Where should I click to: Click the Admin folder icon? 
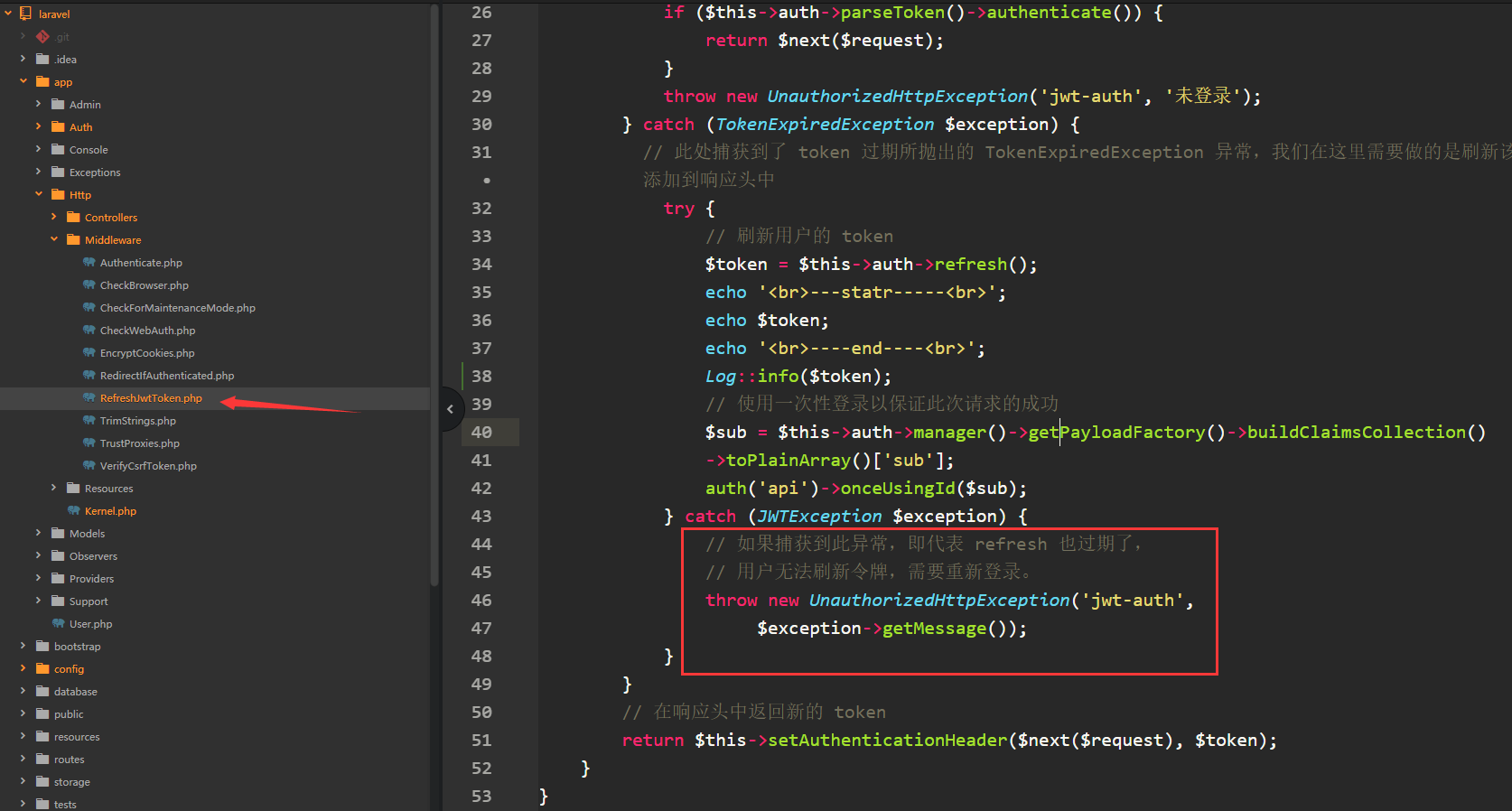[x=58, y=104]
